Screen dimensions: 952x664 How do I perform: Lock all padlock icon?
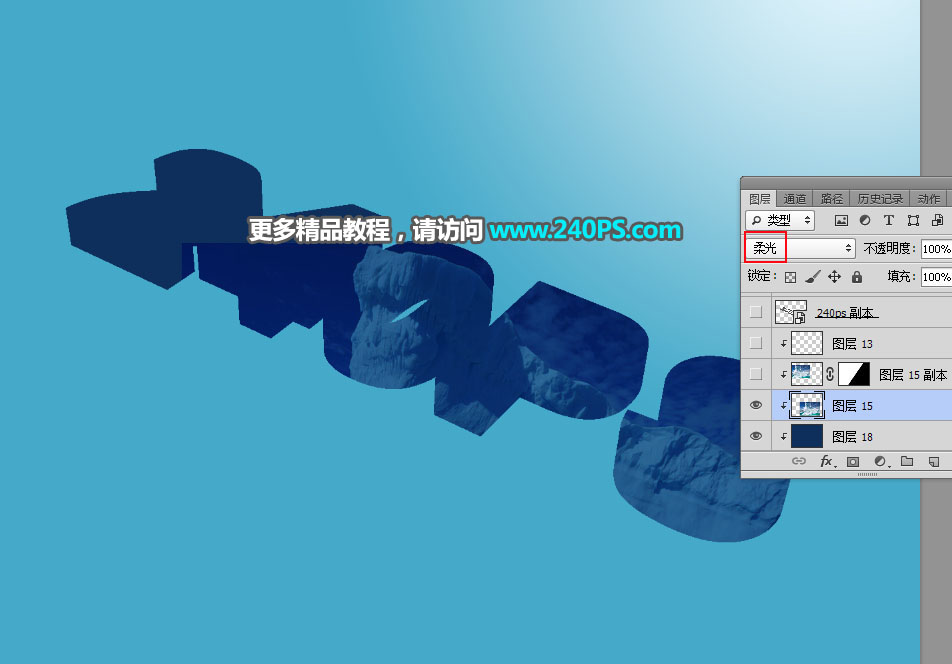pyautogui.click(x=857, y=277)
